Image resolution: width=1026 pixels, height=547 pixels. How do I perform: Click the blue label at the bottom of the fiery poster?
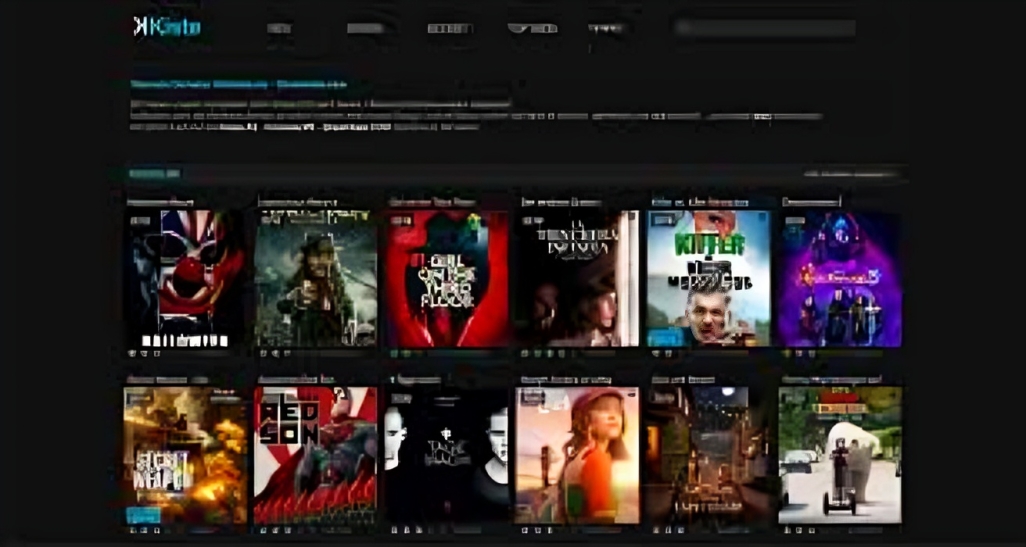143,515
